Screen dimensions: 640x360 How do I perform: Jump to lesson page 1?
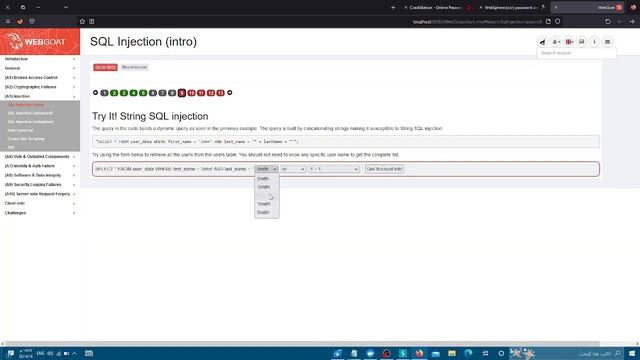(104, 93)
